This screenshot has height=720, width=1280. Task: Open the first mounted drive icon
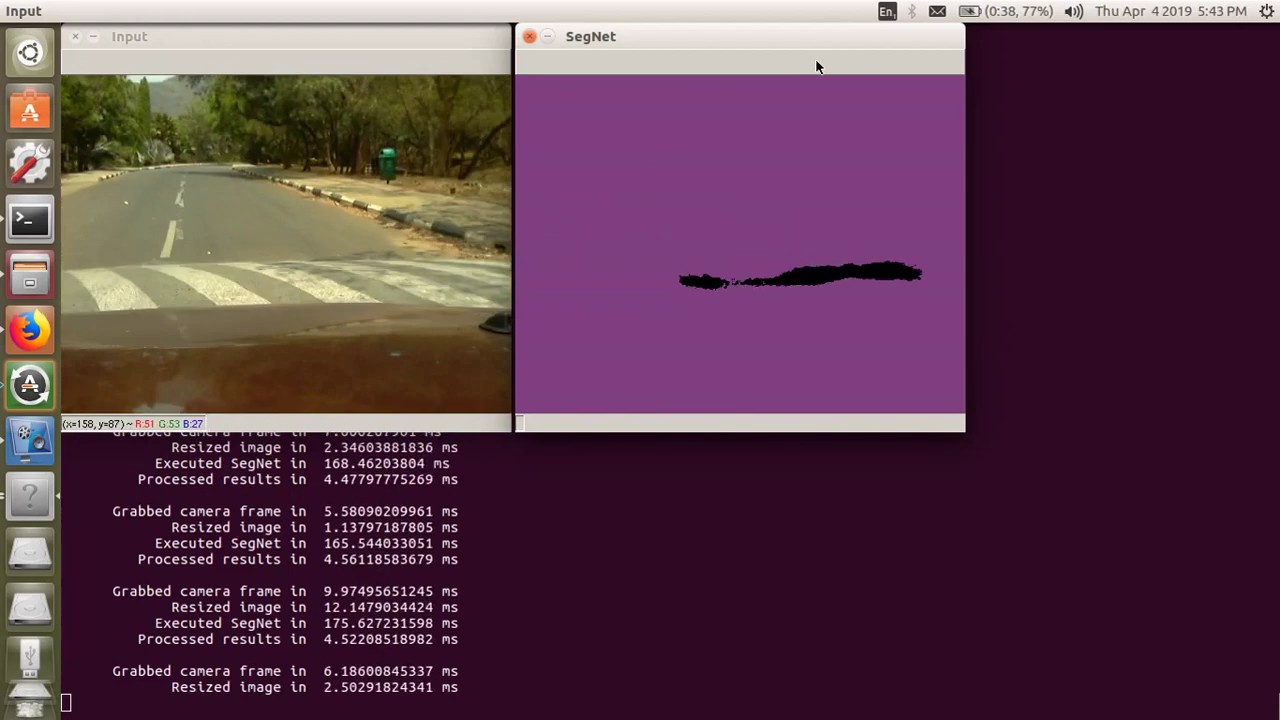[x=29, y=551]
